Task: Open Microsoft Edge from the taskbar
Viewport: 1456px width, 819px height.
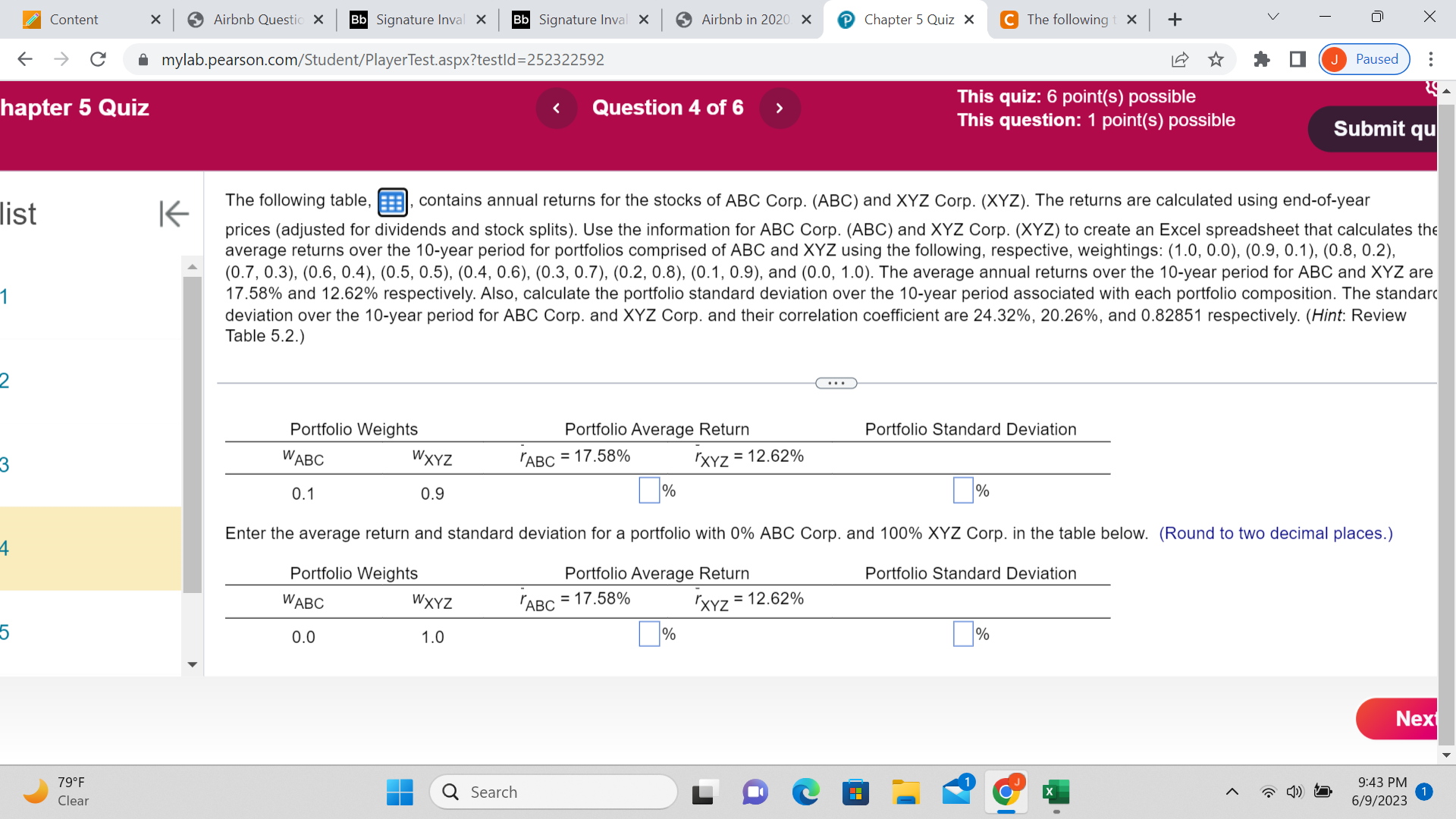Action: point(805,792)
